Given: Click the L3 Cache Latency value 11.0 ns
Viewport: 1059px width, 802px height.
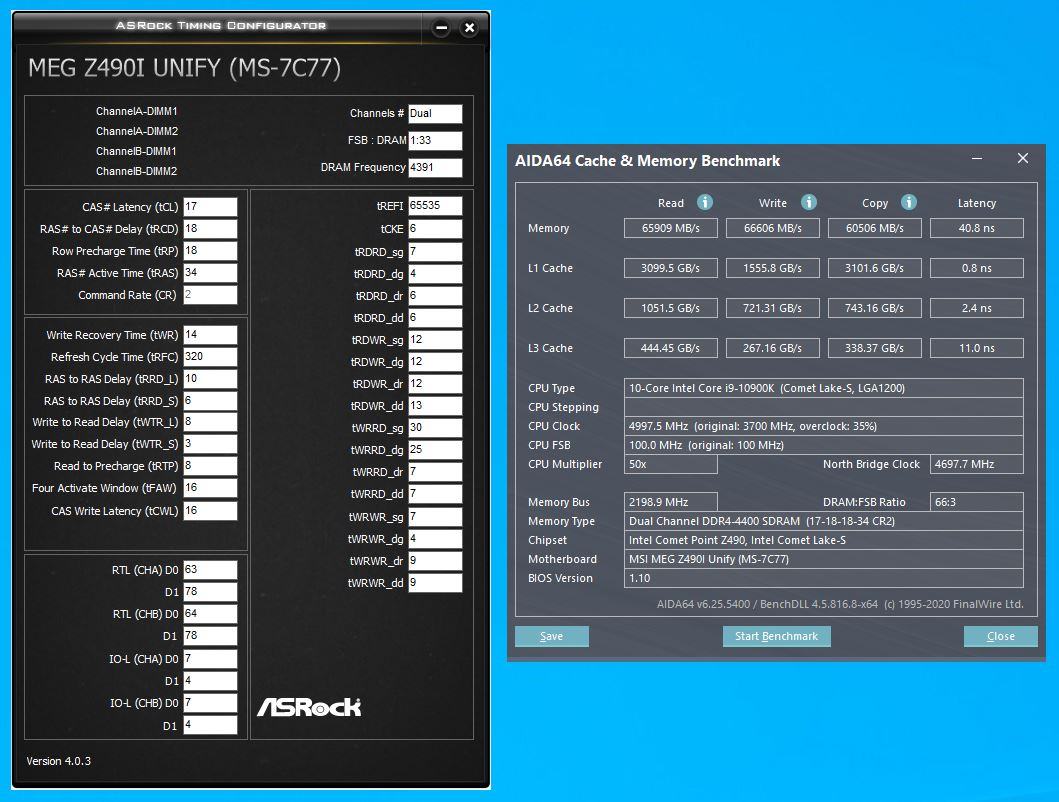Looking at the screenshot, I should tap(977, 348).
